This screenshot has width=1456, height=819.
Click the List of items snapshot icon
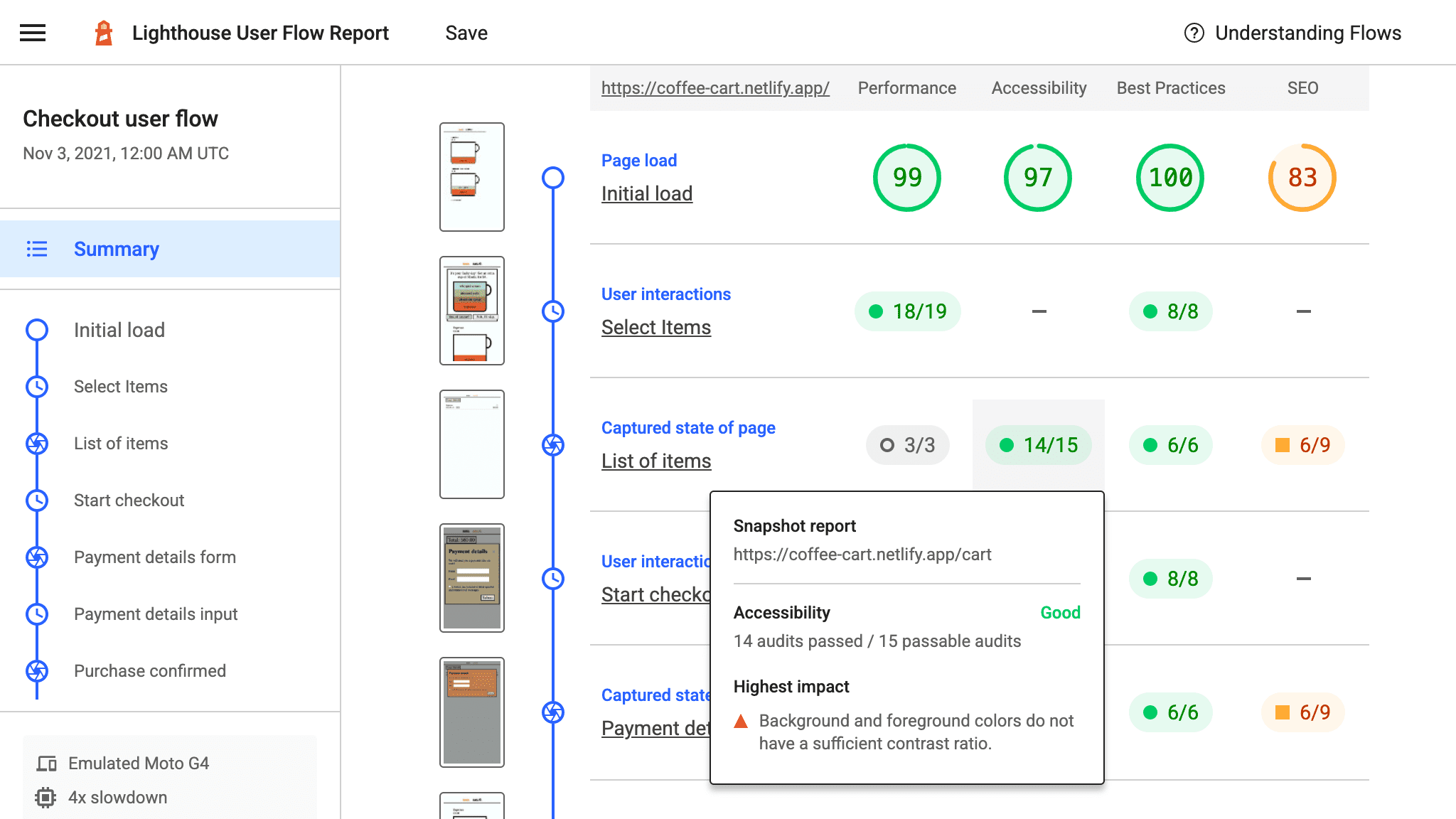point(553,444)
